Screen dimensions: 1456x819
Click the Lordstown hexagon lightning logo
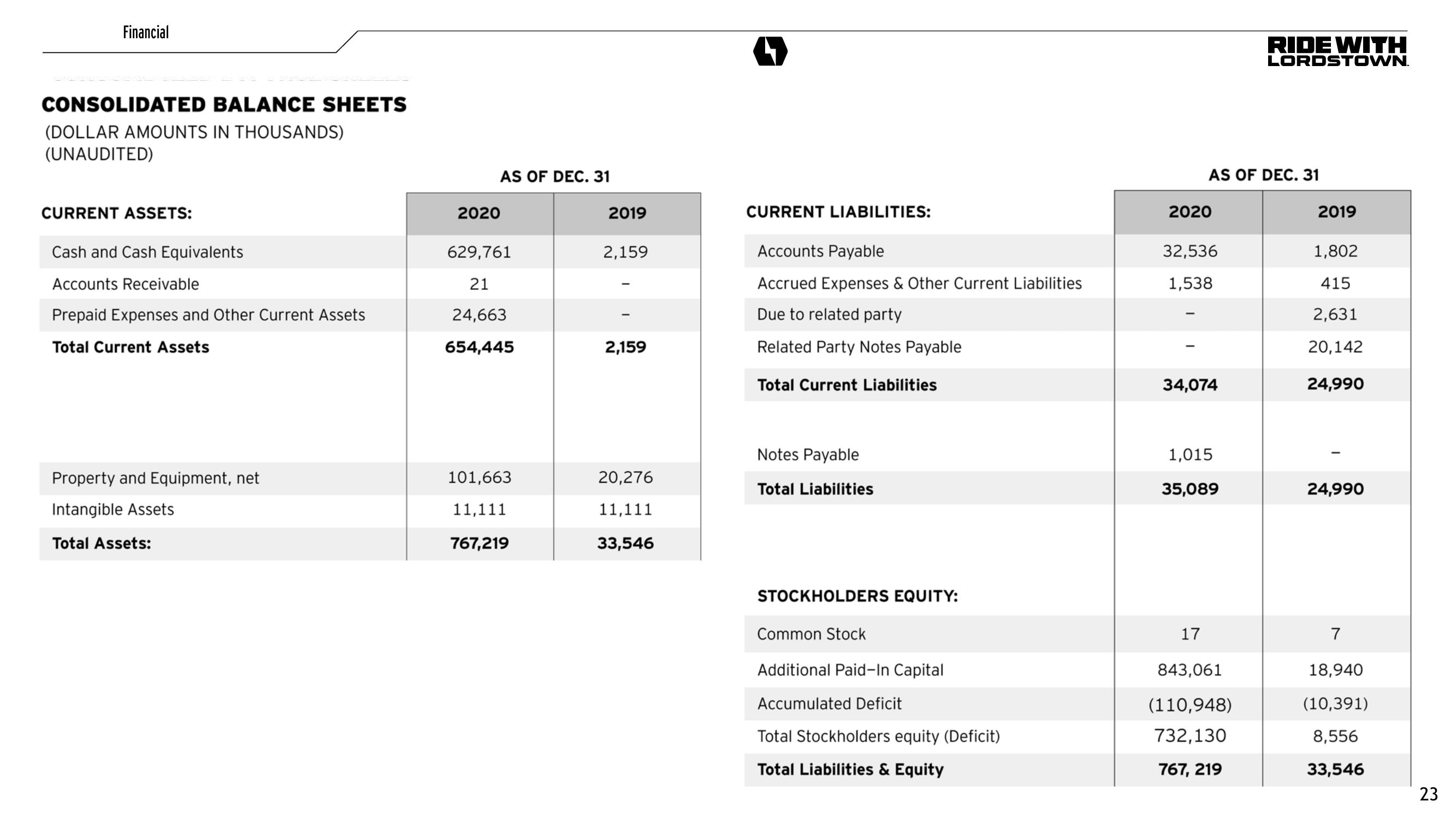click(x=770, y=51)
